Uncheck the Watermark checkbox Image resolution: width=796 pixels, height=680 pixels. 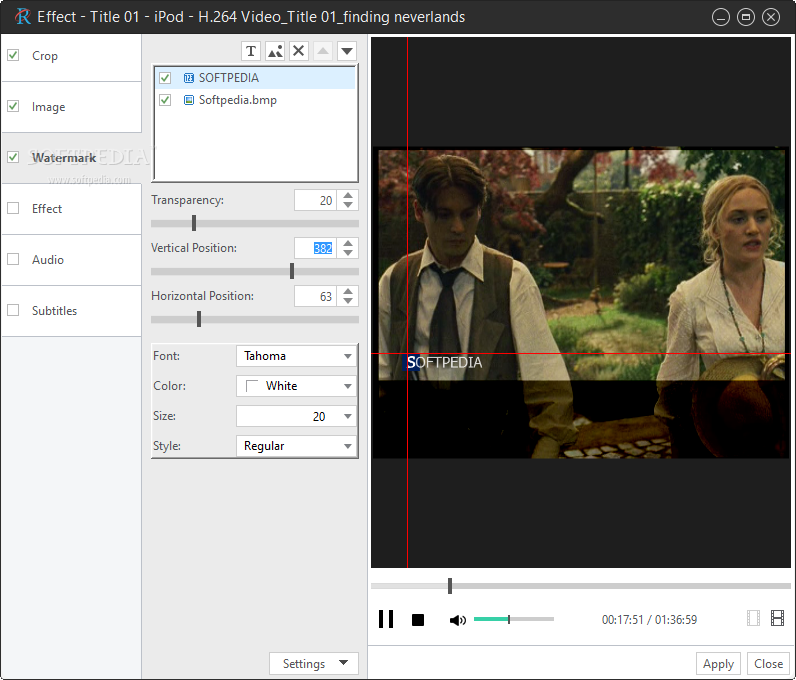(13, 157)
